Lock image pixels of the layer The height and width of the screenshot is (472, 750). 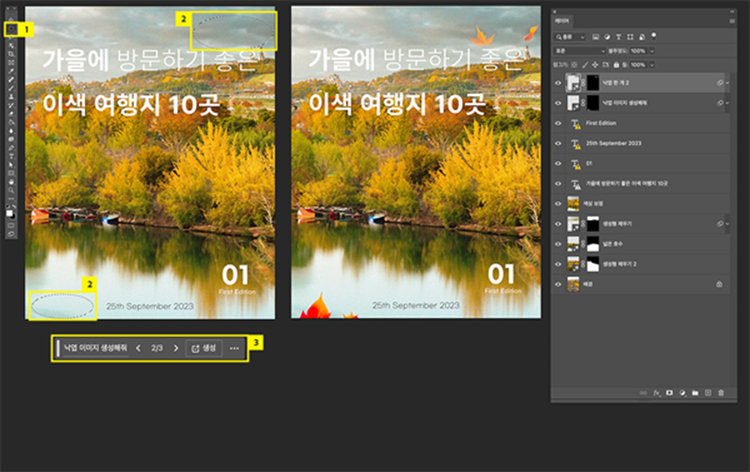click(585, 65)
